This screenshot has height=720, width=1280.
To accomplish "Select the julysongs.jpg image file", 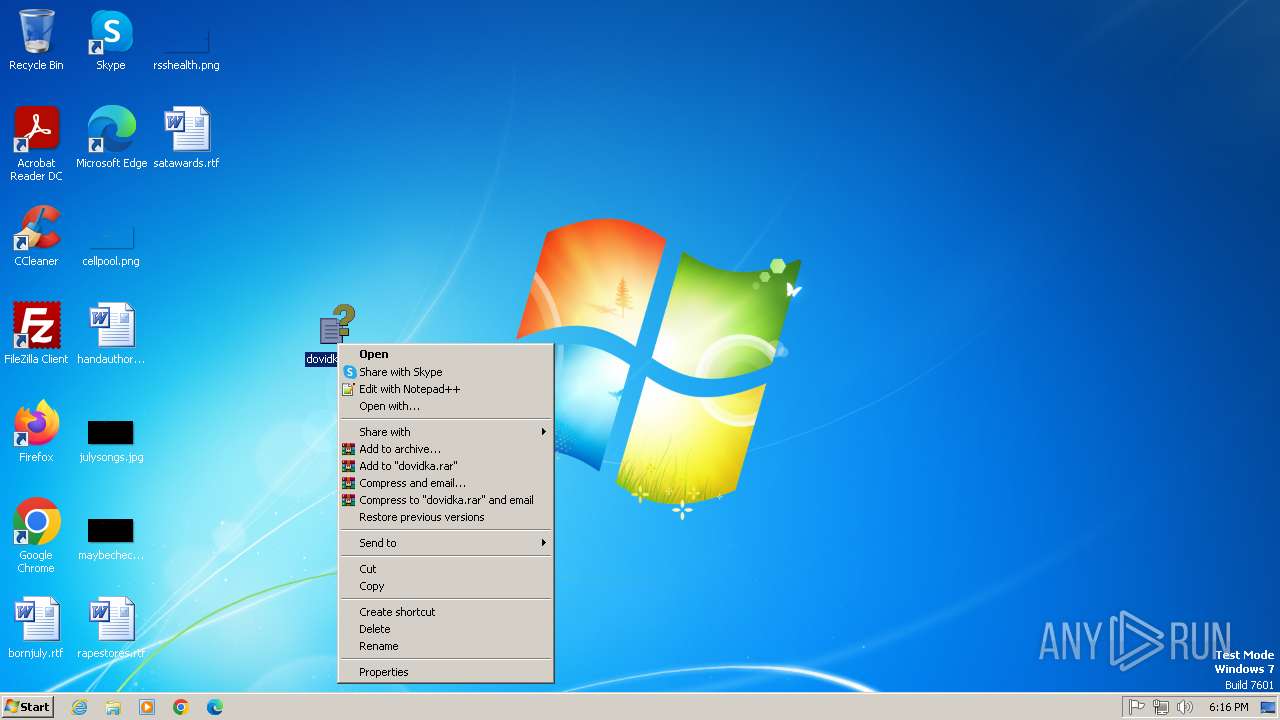I will (x=111, y=440).
